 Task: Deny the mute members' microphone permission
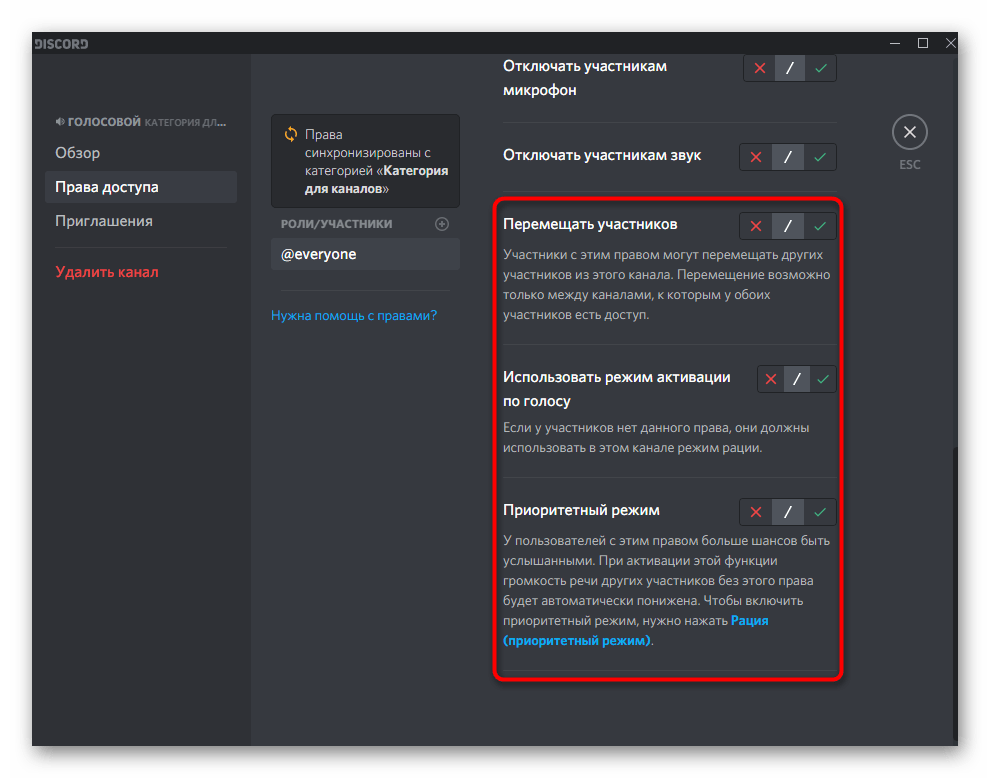[760, 68]
